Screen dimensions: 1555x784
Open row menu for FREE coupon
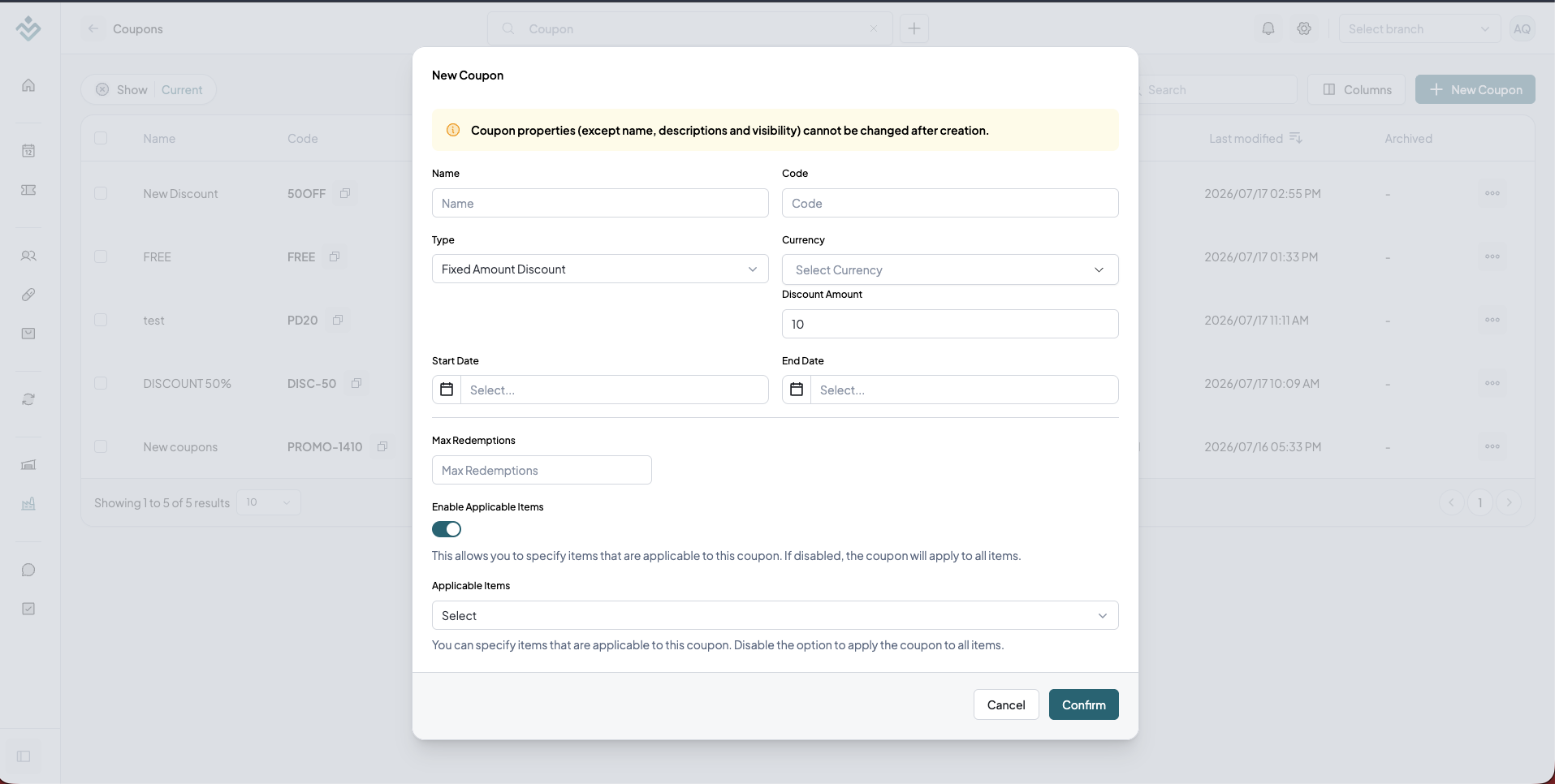(1492, 256)
